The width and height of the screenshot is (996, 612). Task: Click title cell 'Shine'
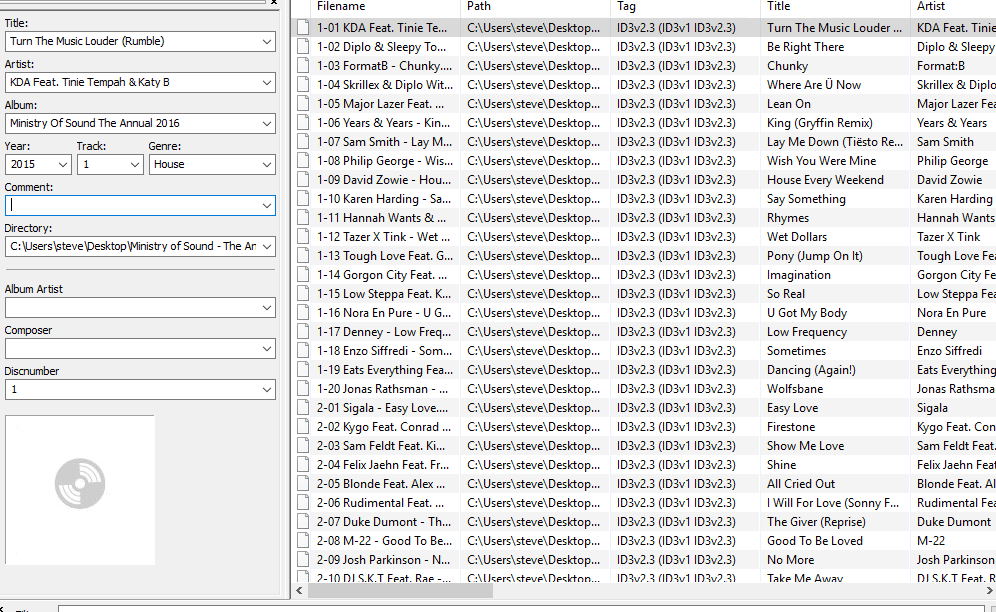pyautogui.click(x=781, y=465)
